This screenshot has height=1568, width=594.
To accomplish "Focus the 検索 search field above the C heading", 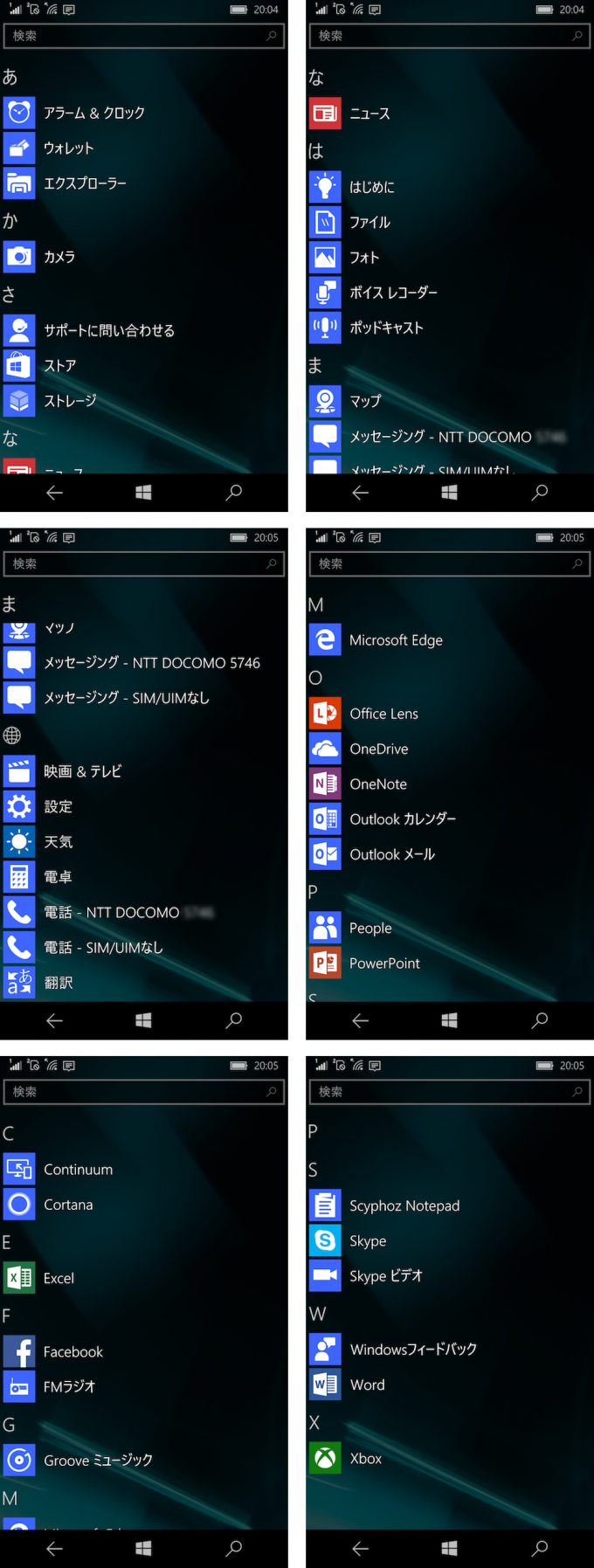I will (144, 1092).
